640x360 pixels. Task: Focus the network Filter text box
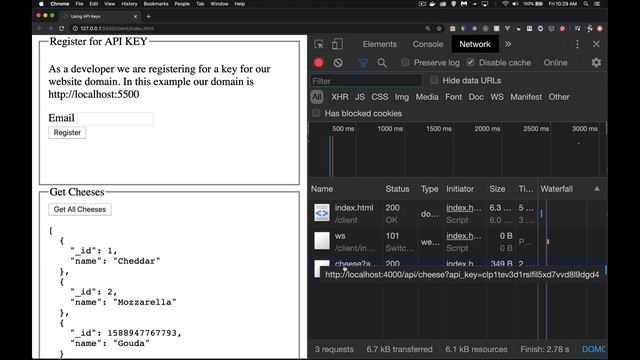(366, 81)
